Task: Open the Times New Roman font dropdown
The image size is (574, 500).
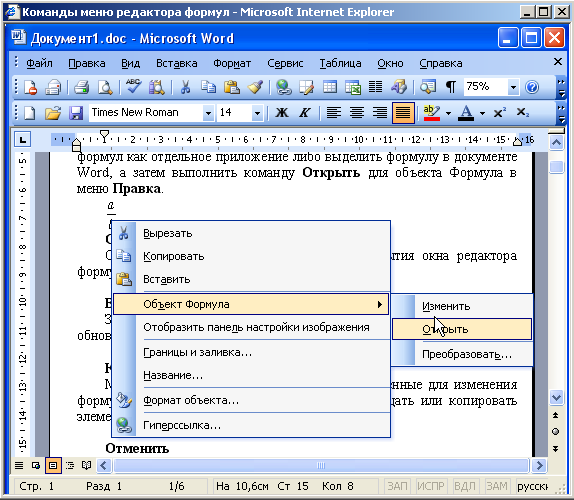Action: point(208,113)
